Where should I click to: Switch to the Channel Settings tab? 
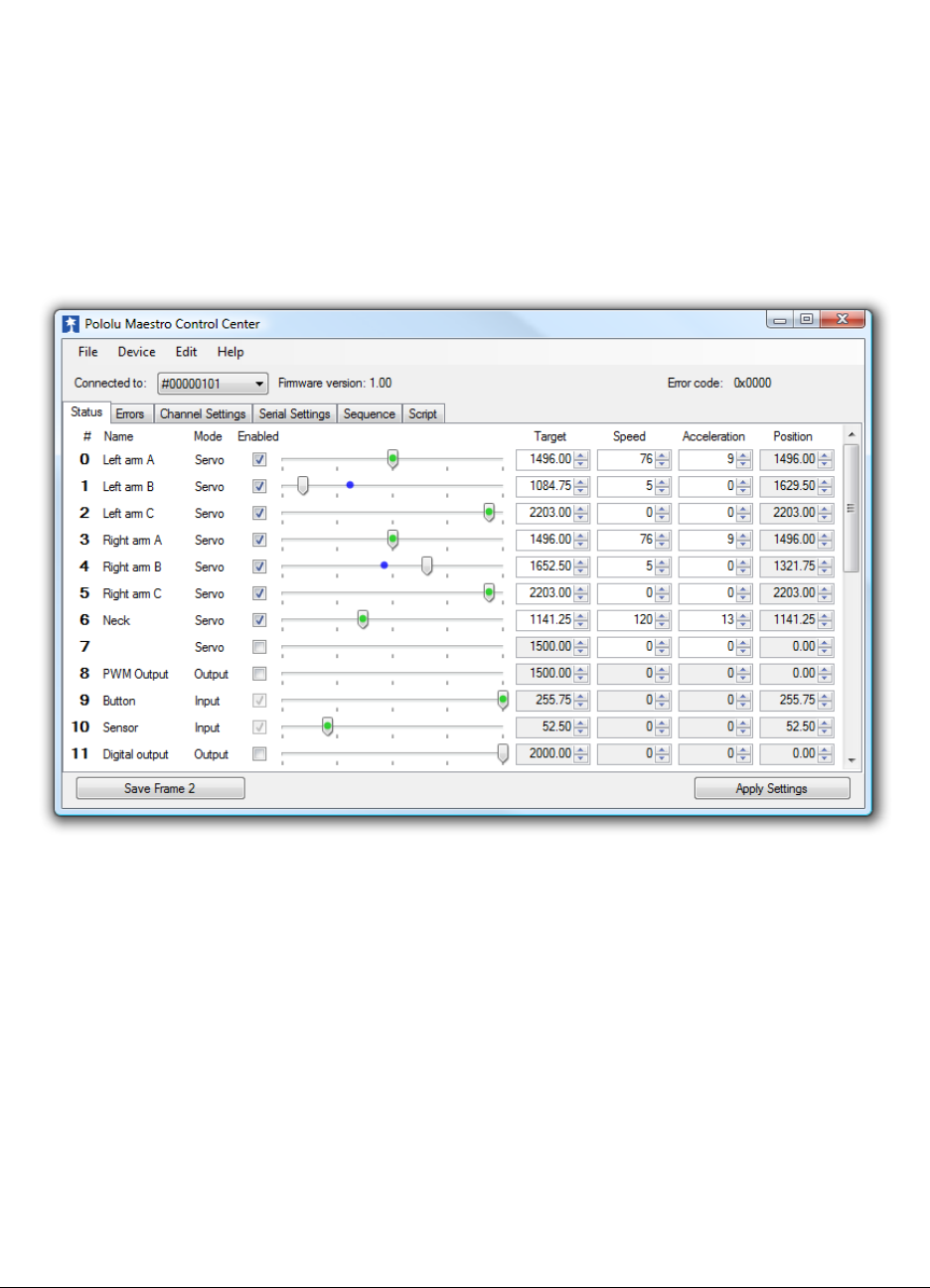tap(203, 413)
